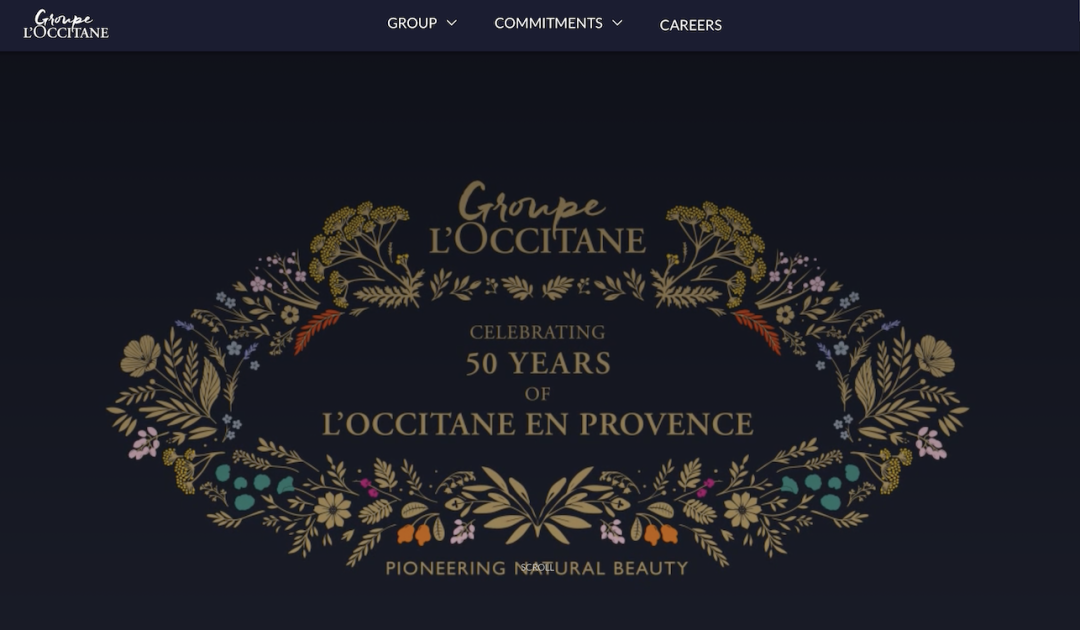Click the gold Groupe L'Occitane banner logo
The height and width of the screenshot is (630, 1080).
(x=538, y=218)
